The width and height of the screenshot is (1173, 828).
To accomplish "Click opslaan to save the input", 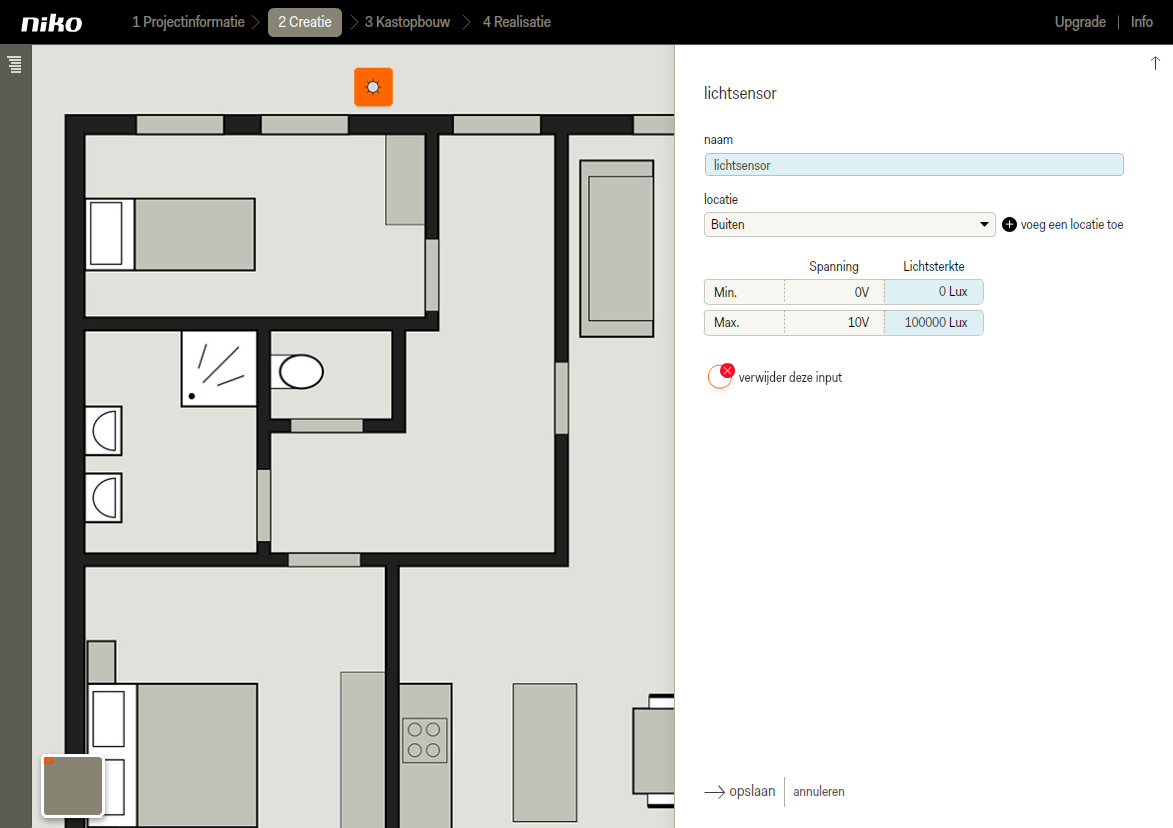I will [x=752, y=791].
